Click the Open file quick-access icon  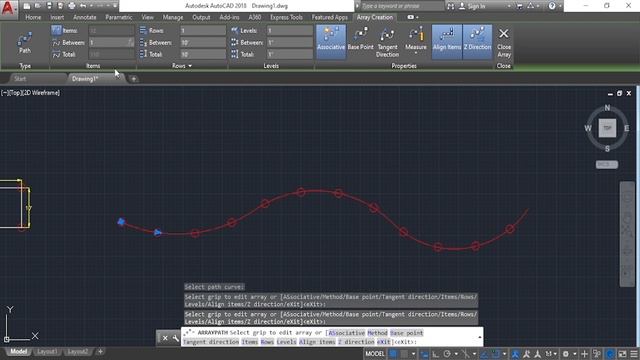pyautogui.click(x=38, y=6)
